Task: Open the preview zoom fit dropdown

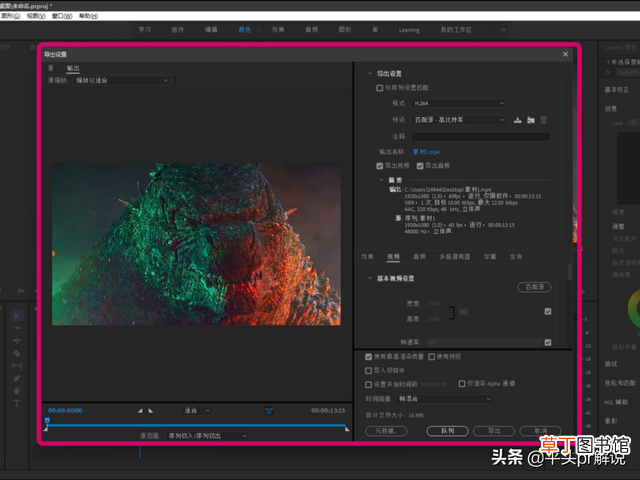Action: 197,411
